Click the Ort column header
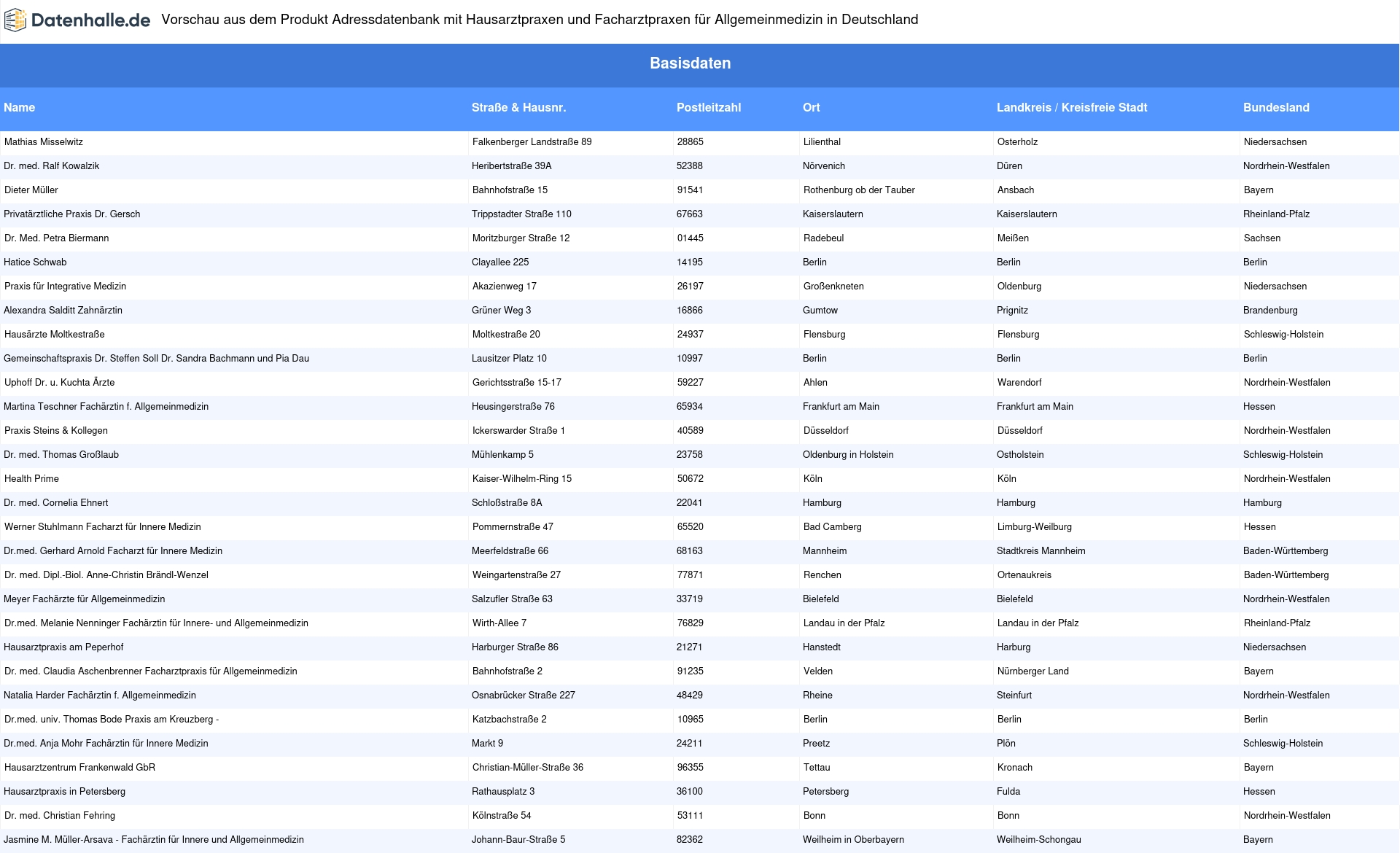 point(811,107)
